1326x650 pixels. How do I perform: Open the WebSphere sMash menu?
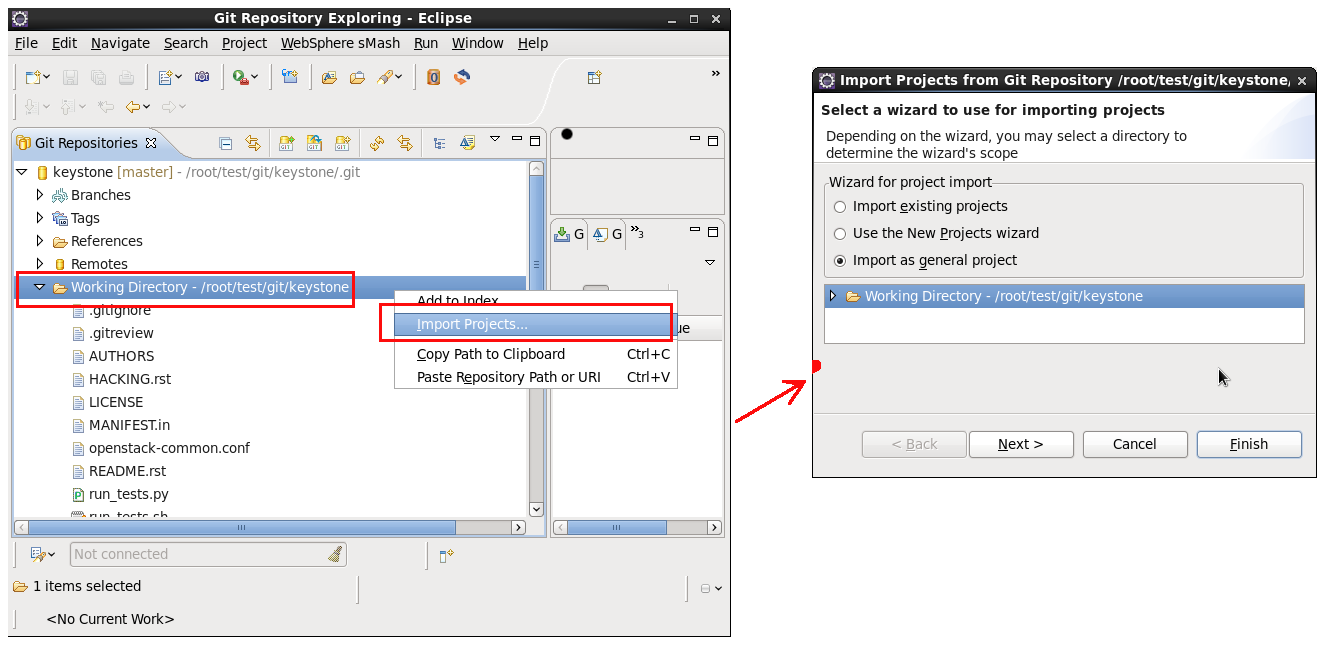click(340, 43)
